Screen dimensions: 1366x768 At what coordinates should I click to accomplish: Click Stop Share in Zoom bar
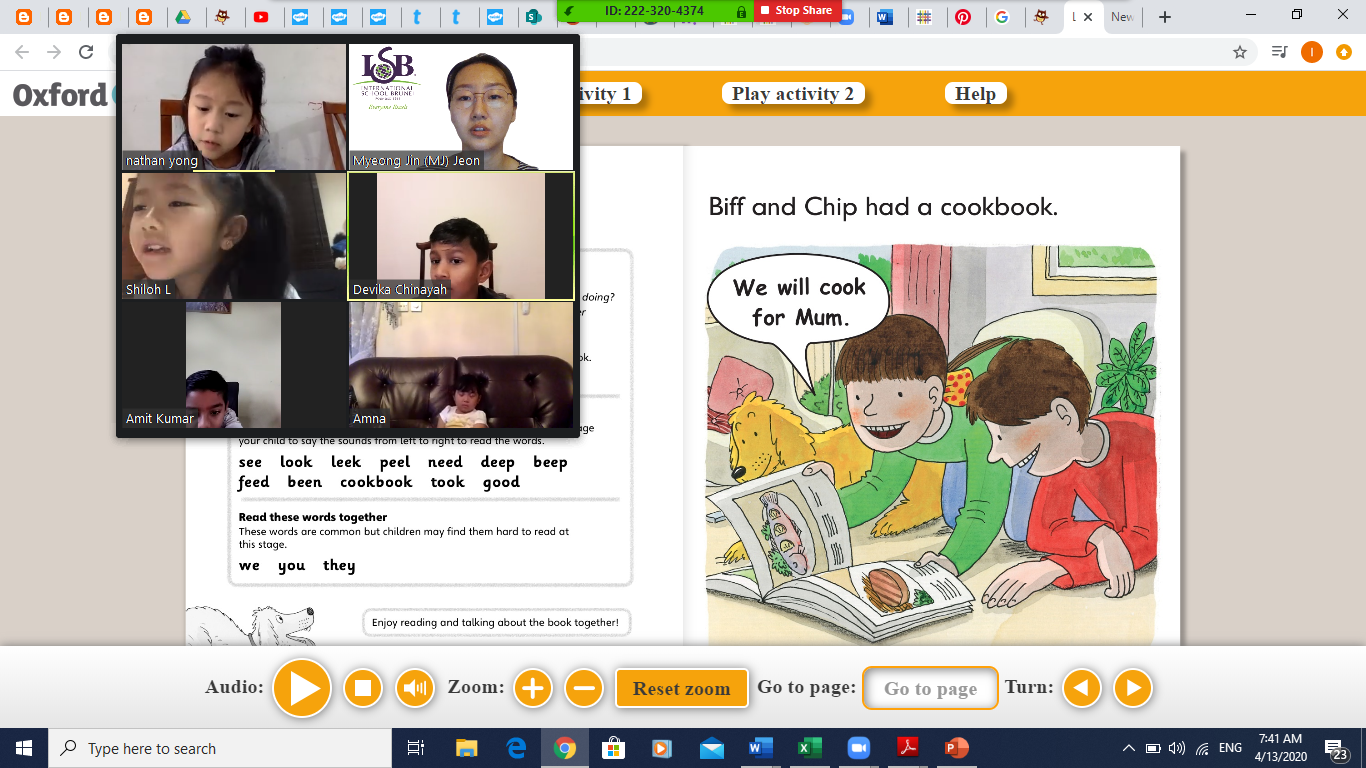pyautogui.click(x=797, y=10)
